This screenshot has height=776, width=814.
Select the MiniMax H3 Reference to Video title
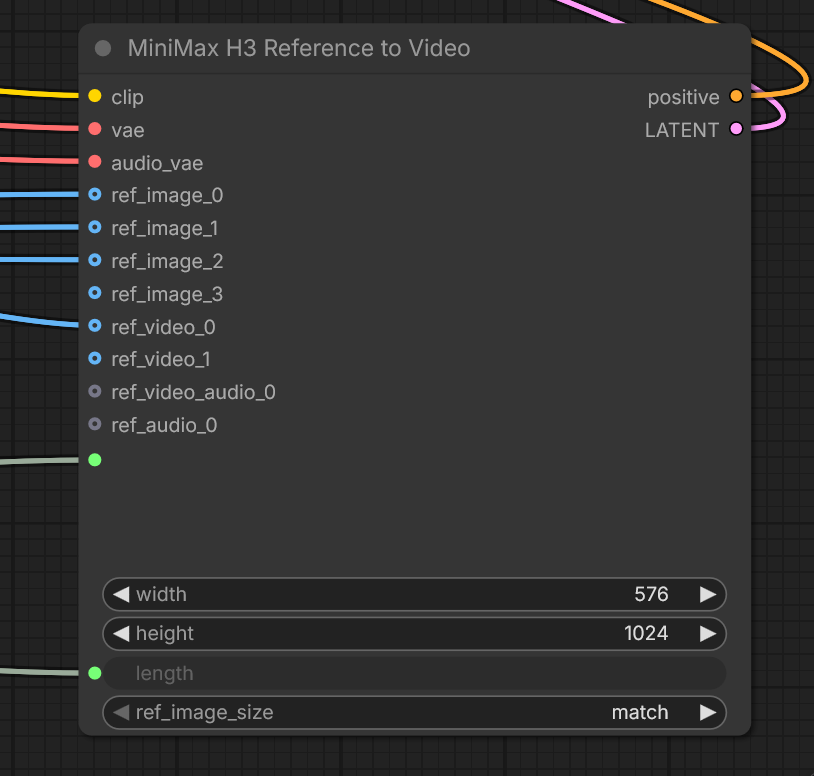299,48
